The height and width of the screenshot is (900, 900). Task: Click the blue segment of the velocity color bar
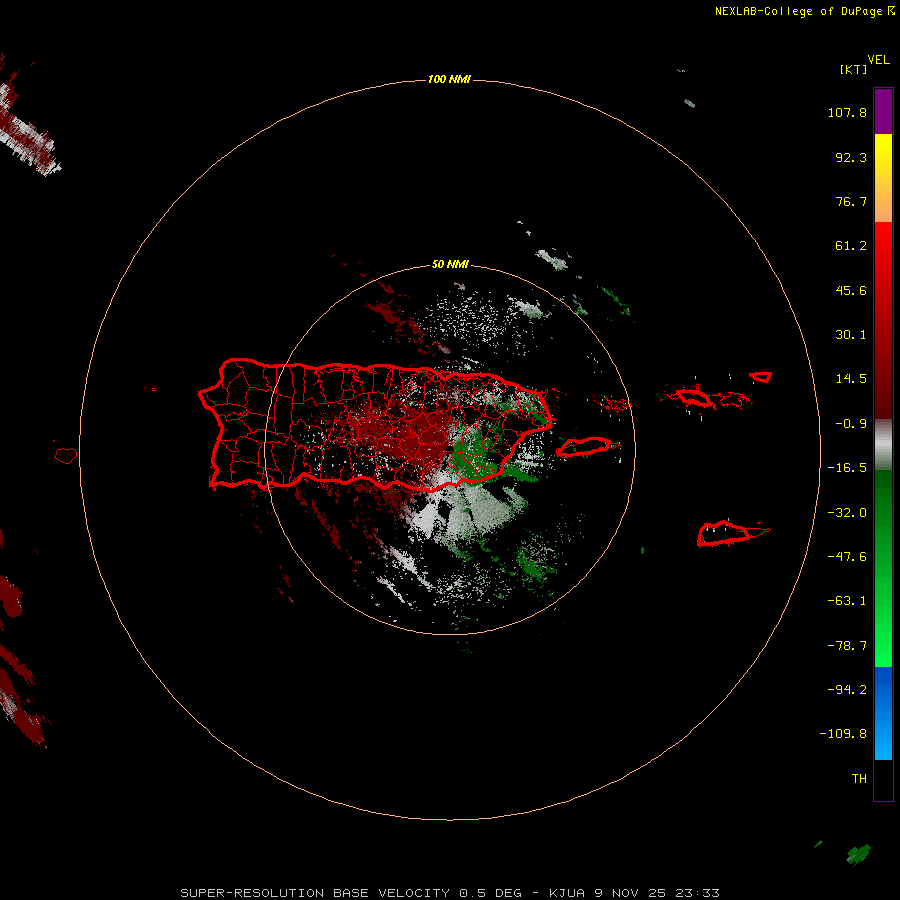(883, 713)
